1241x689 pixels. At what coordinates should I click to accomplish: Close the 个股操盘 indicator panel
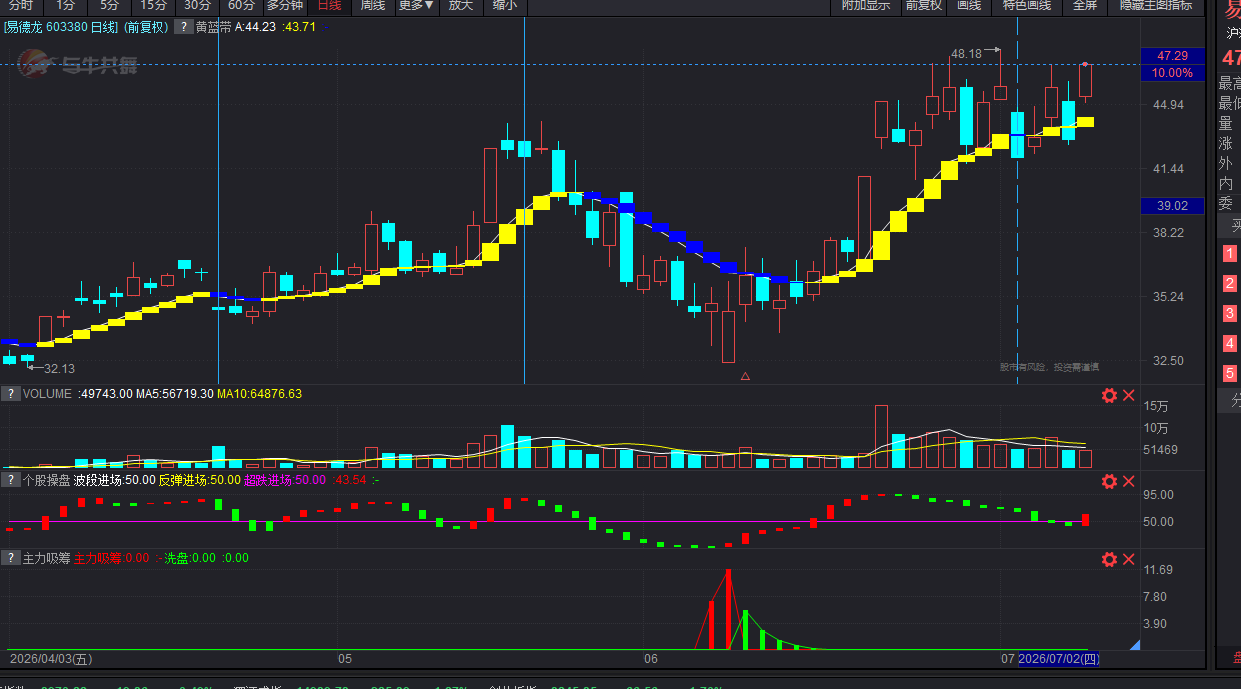coord(1129,481)
